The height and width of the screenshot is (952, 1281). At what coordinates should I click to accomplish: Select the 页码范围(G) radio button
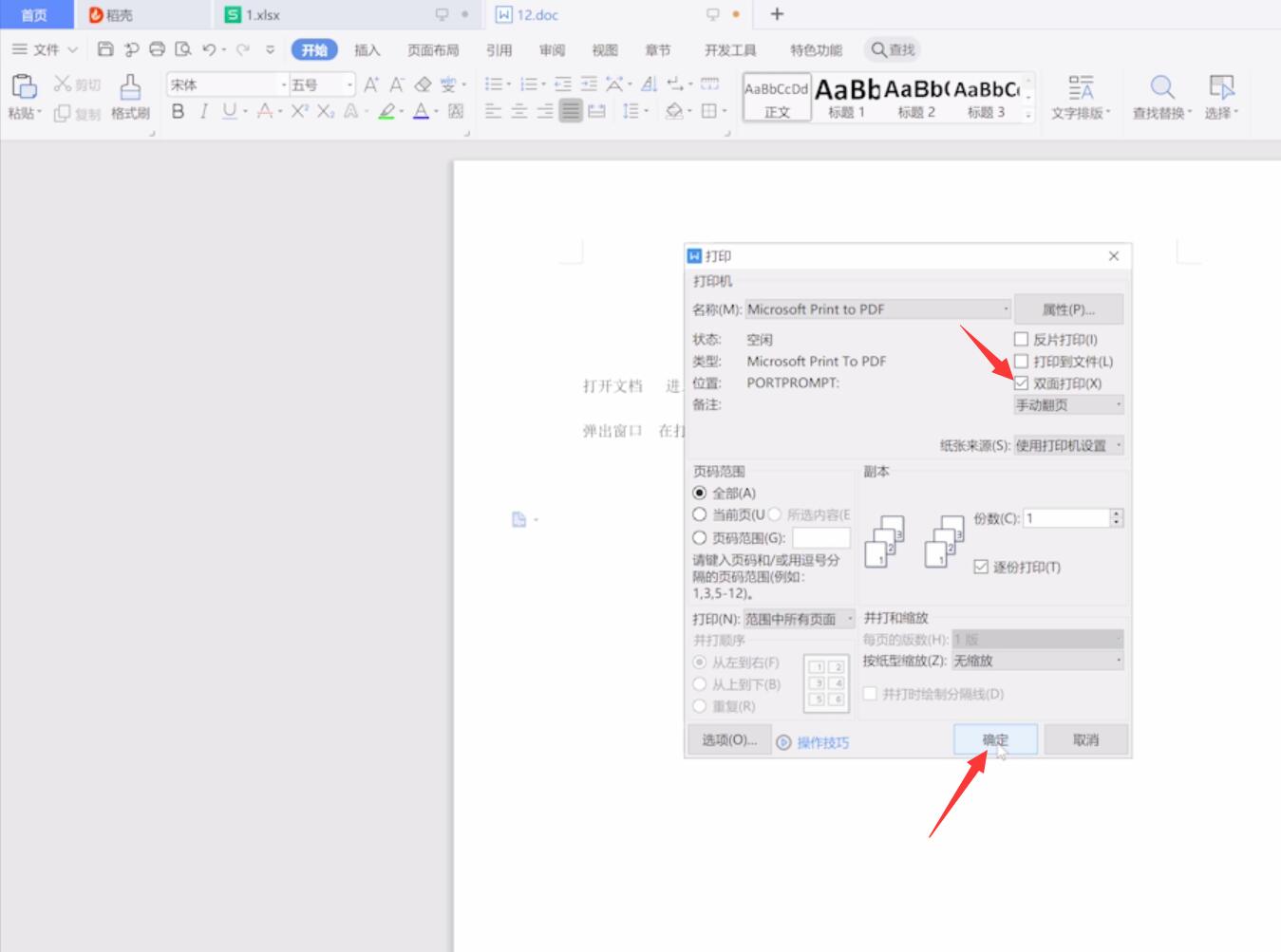700,537
